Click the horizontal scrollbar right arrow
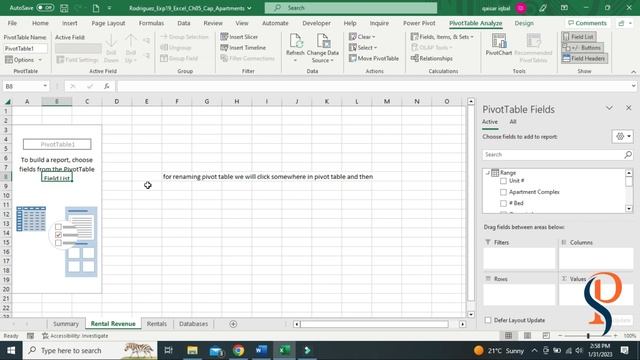The width and height of the screenshot is (640, 360). click(x=462, y=324)
